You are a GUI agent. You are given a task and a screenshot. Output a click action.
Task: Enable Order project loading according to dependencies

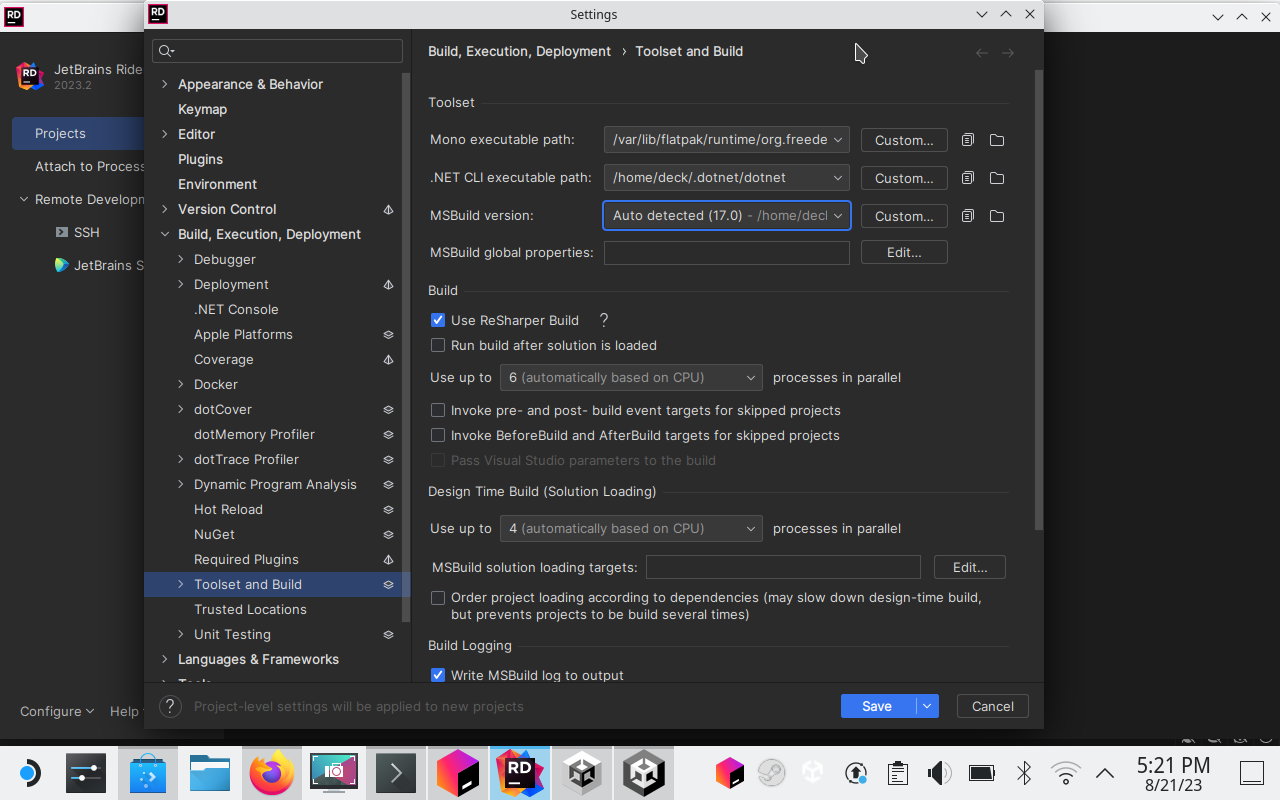click(x=438, y=597)
